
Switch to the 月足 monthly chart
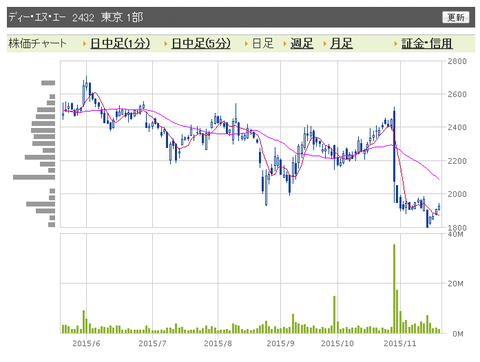coord(341,43)
